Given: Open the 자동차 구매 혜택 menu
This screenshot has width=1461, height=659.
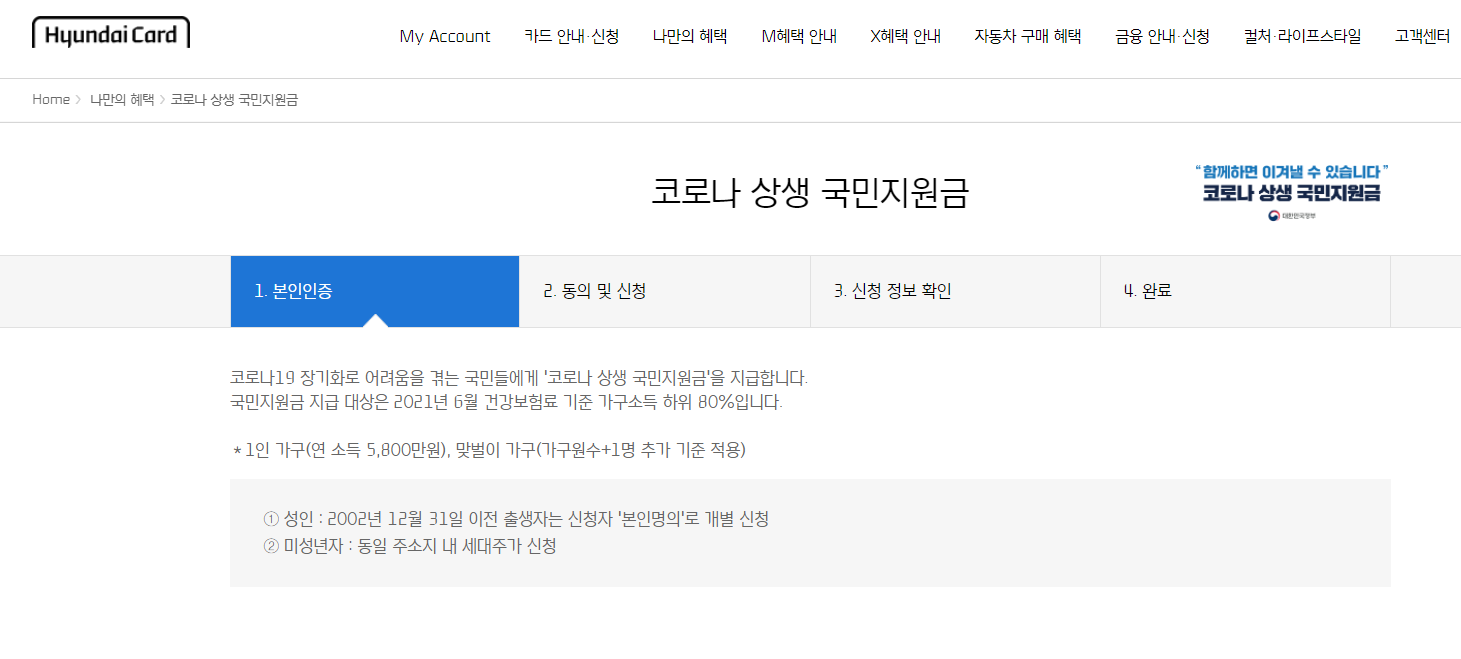Looking at the screenshot, I should [x=1027, y=36].
